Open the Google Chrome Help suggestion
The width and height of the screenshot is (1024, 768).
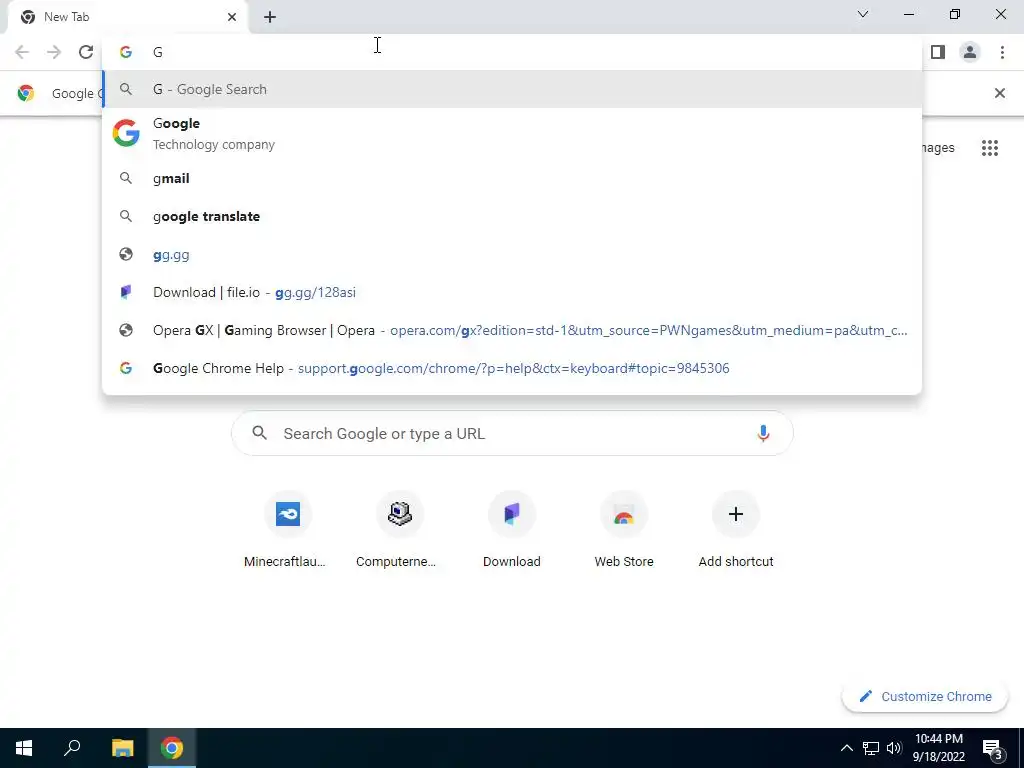coord(512,368)
